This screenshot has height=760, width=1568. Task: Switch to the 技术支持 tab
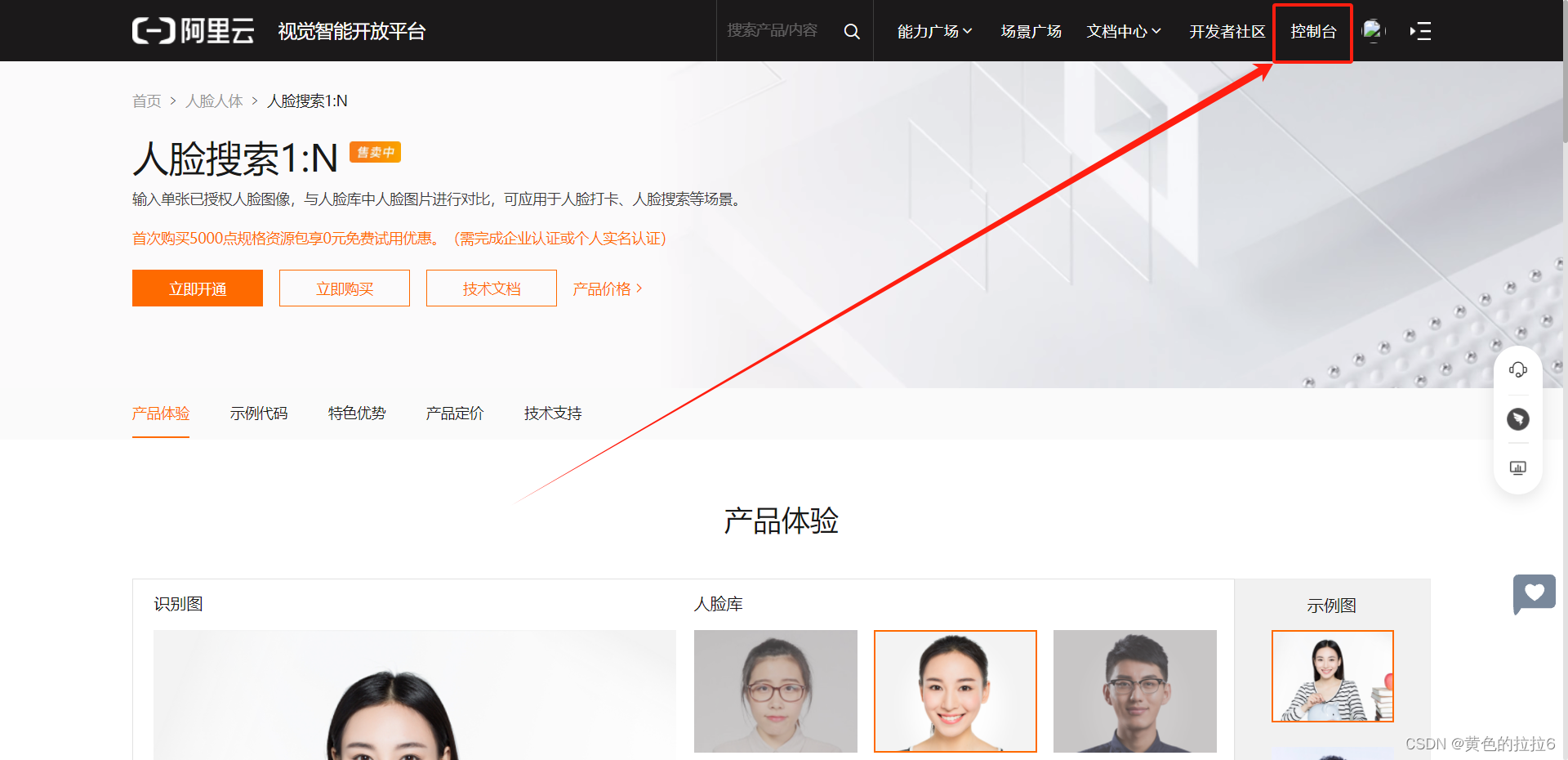pyautogui.click(x=553, y=414)
